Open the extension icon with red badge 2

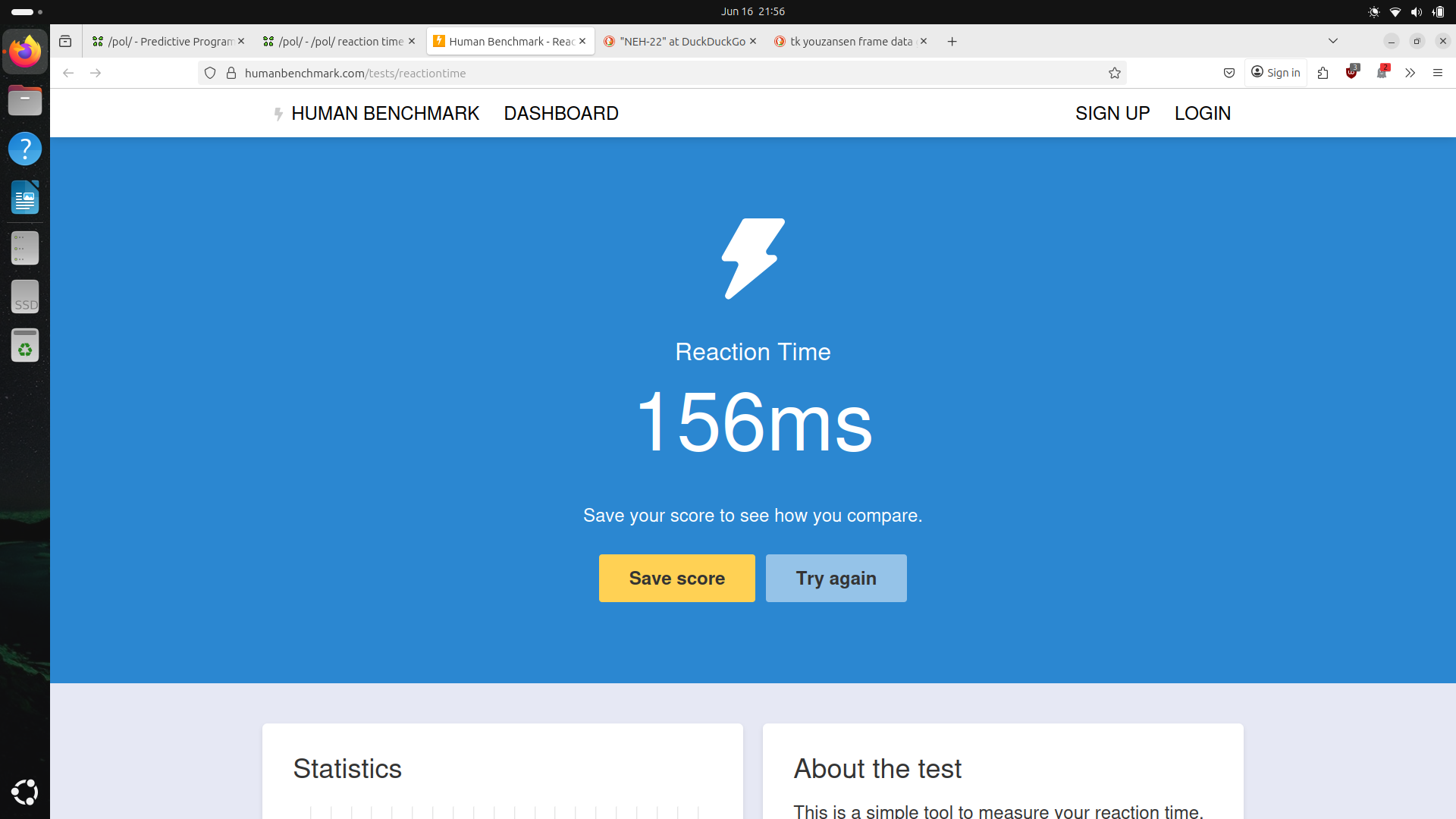(1382, 72)
